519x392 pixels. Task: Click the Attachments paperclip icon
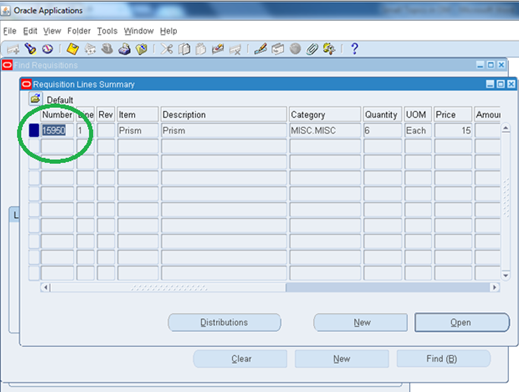pyautogui.click(x=312, y=49)
